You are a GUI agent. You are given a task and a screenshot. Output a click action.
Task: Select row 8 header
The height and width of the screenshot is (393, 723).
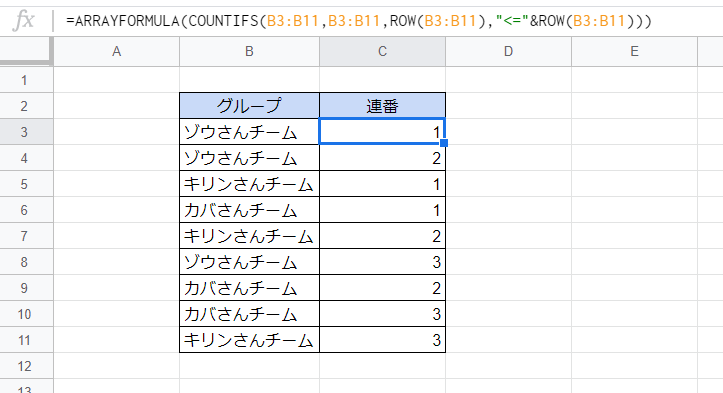pyautogui.click(x=27, y=262)
